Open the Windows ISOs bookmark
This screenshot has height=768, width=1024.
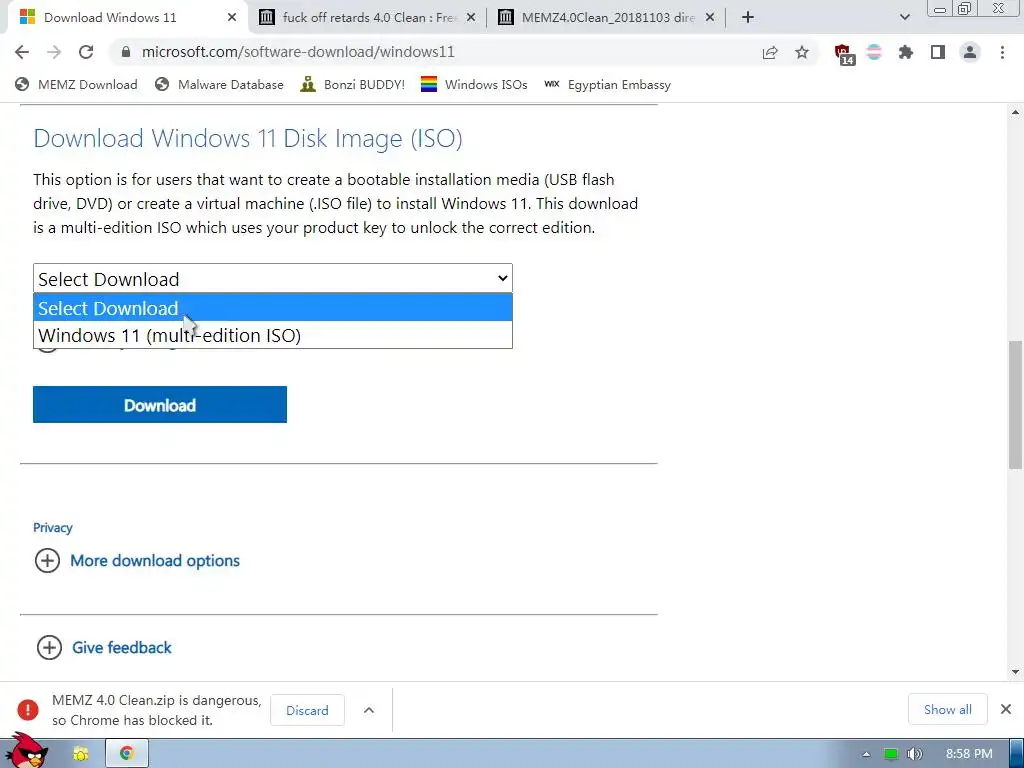473,84
